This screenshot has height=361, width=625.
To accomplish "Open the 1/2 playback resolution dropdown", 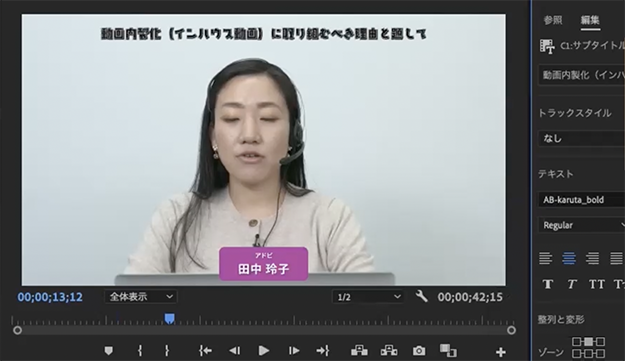I will pyautogui.click(x=368, y=297).
